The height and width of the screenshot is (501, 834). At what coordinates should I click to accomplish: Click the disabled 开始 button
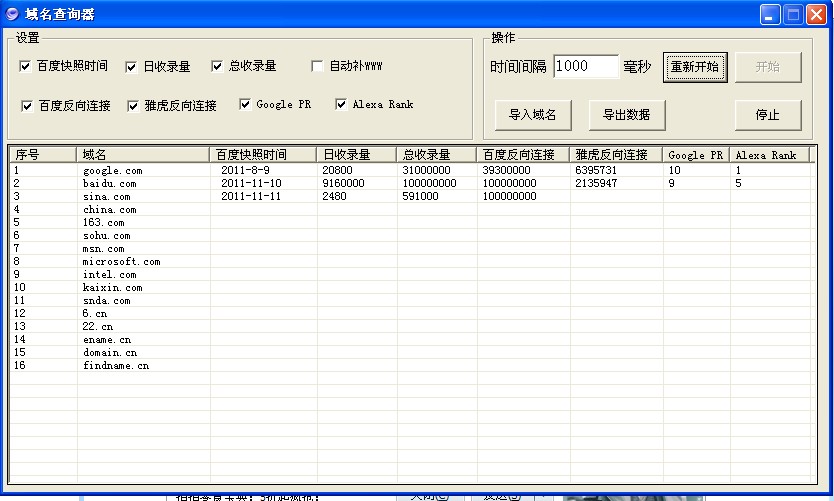pos(768,67)
